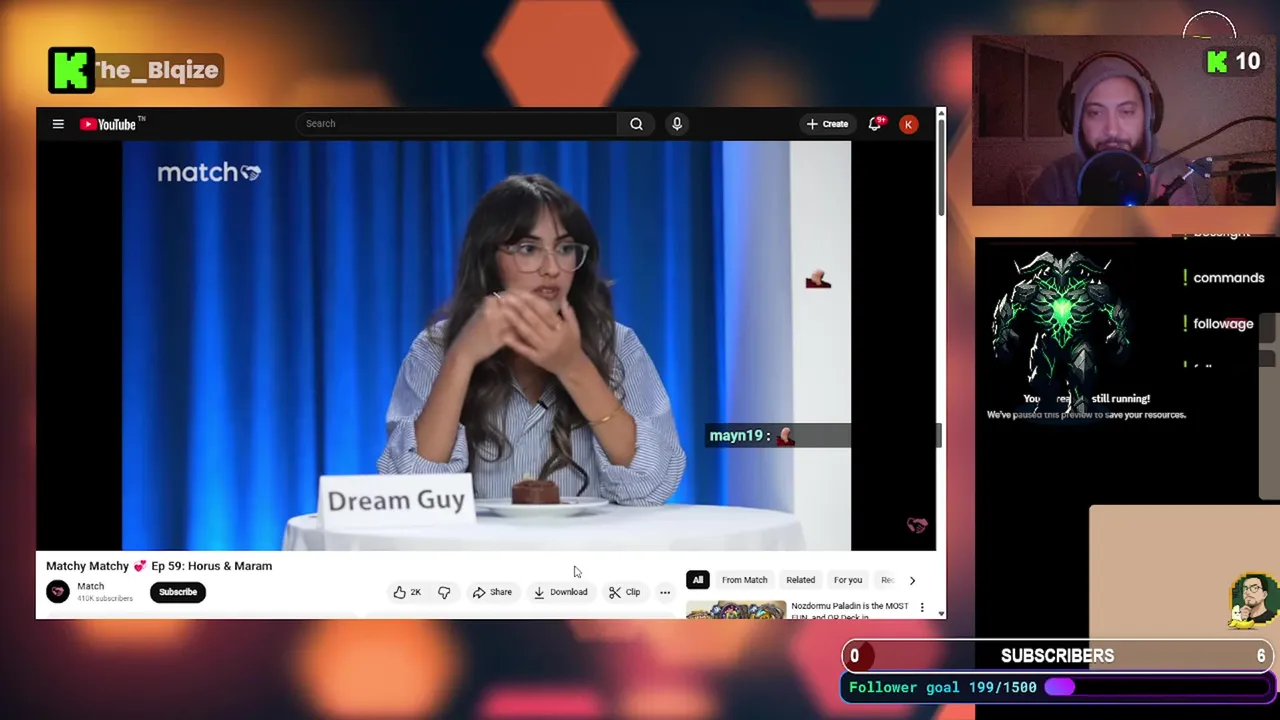Viewport: 1280px width, 720px height.
Task: Click the streamer webcam feed
Action: pos(1124,121)
